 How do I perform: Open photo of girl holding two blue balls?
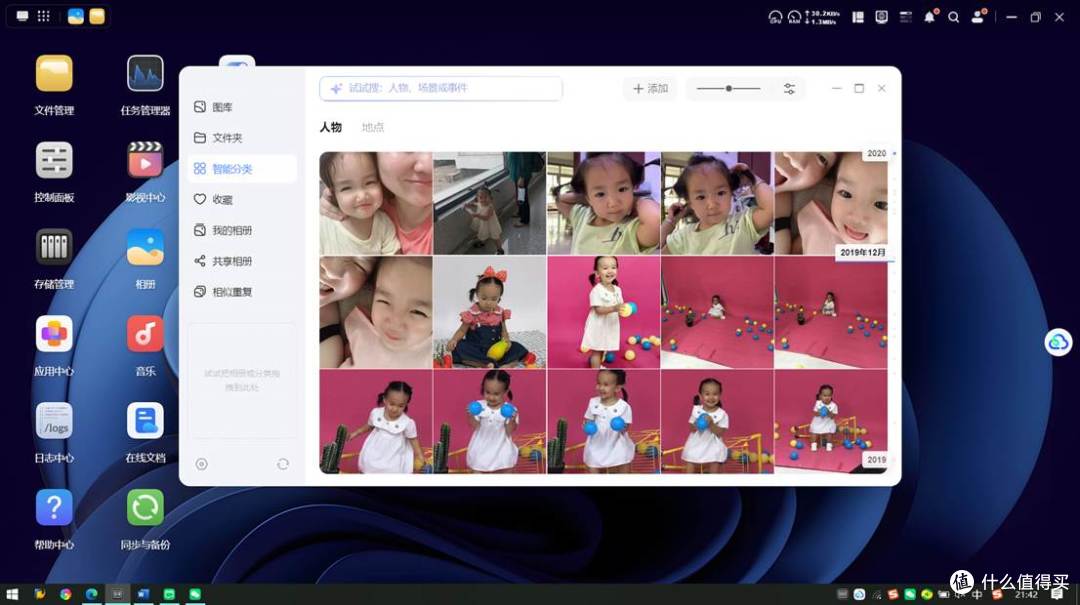[490, 422]
